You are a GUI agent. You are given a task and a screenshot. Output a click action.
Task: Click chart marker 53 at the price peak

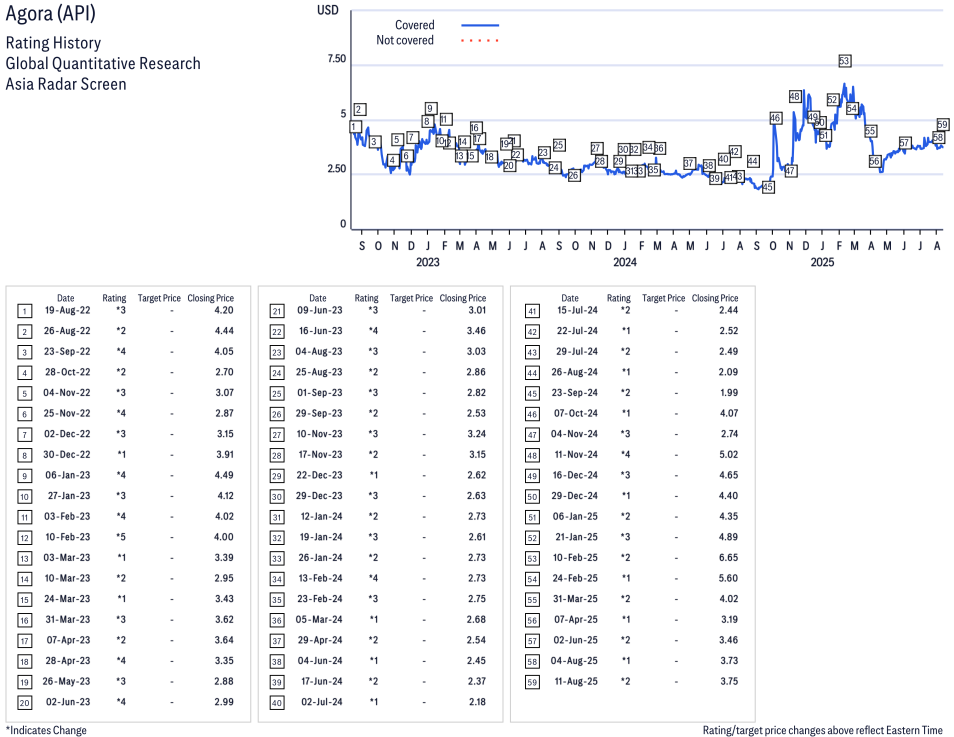point(844,61)
